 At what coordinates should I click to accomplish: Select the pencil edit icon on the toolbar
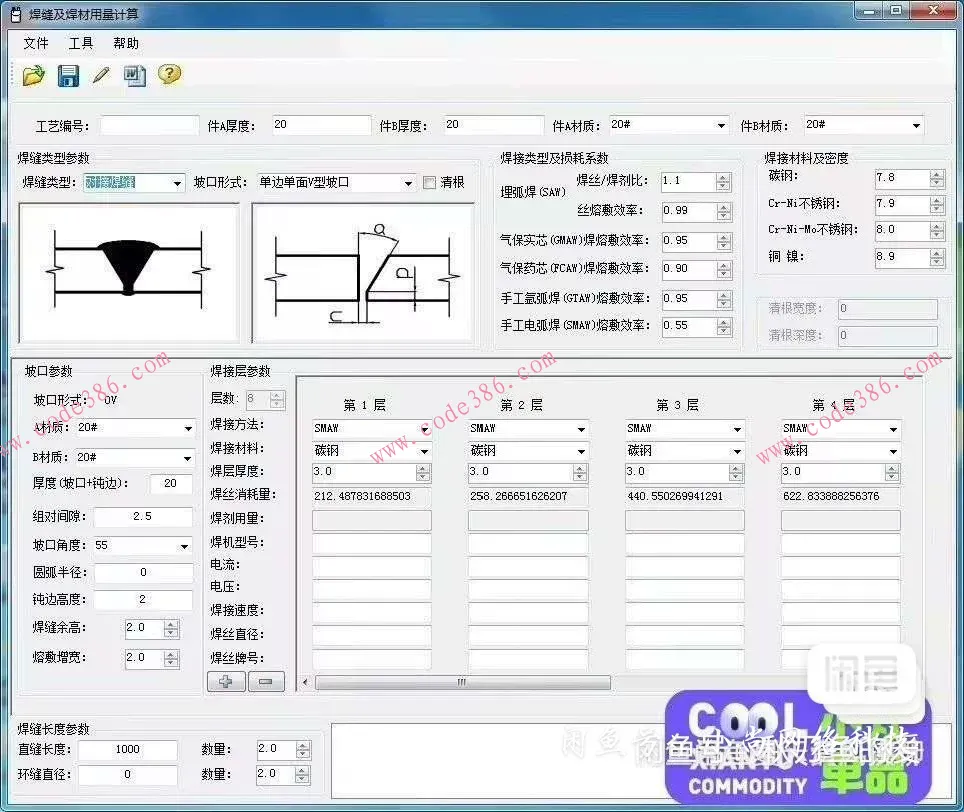click(100, 75)
